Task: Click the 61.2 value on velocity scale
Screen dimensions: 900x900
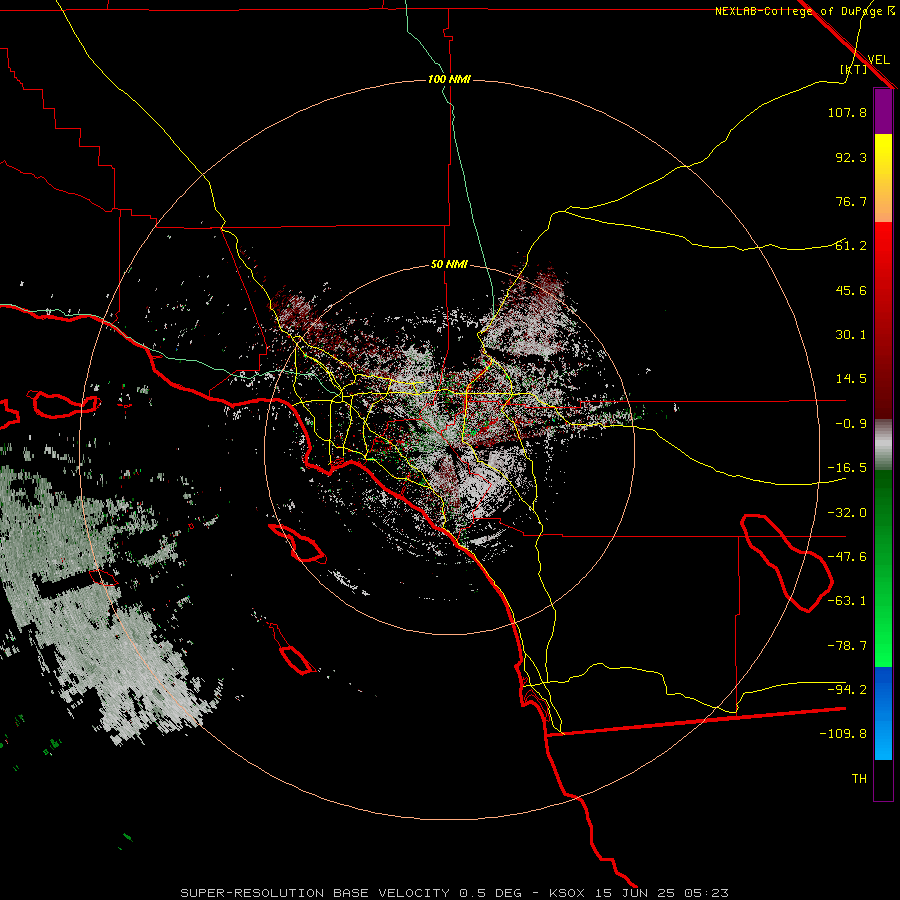Action: pyautogui.click(x=851, y=246)
